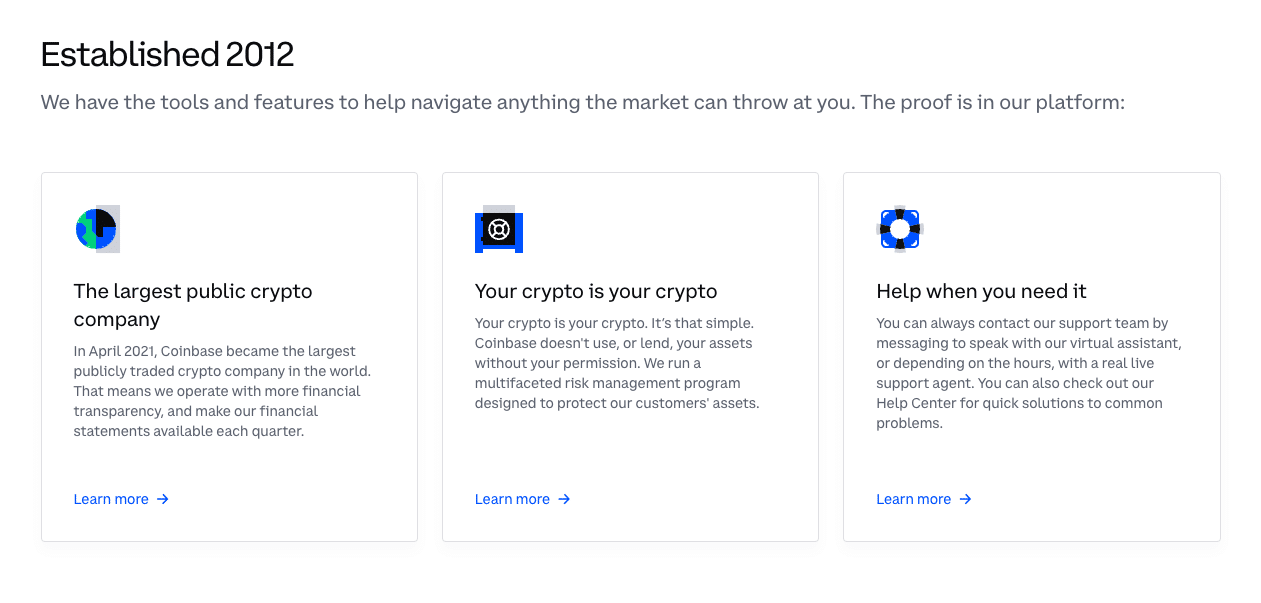The width and height of the screenshot is (1261, 603).
Task: Click the lifebuoy support icon
Action: (900, 229)
